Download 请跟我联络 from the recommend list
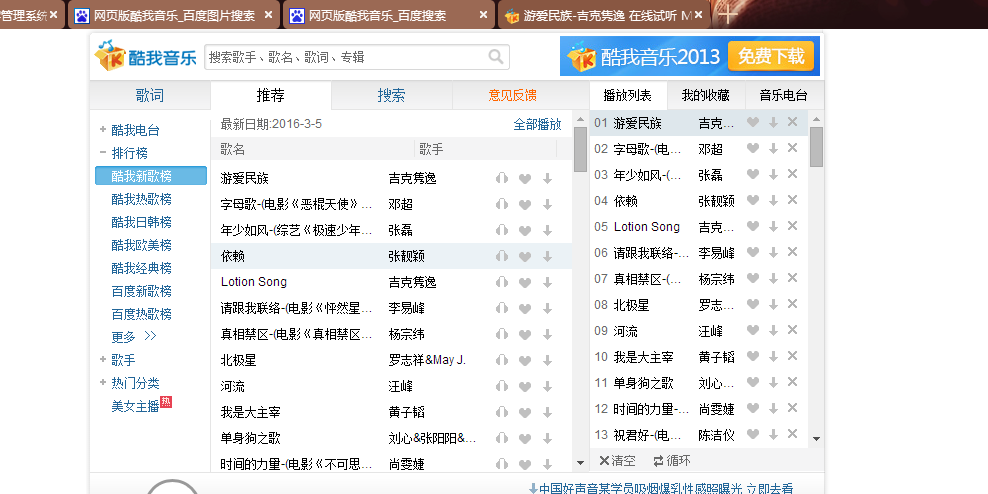The width and height of the screenshot is (988, 494). (x=547, y=308)
